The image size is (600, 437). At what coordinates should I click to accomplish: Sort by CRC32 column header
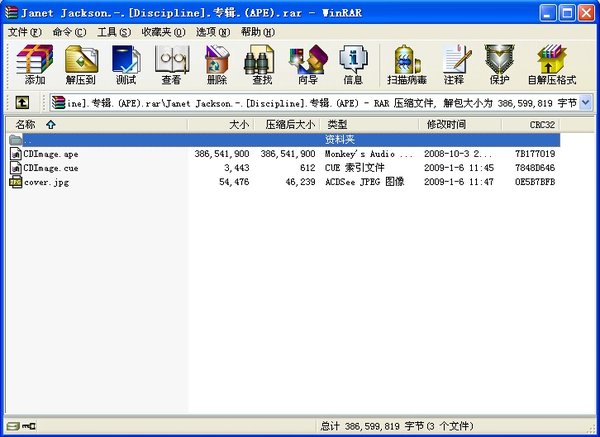[x=531, y=124]
